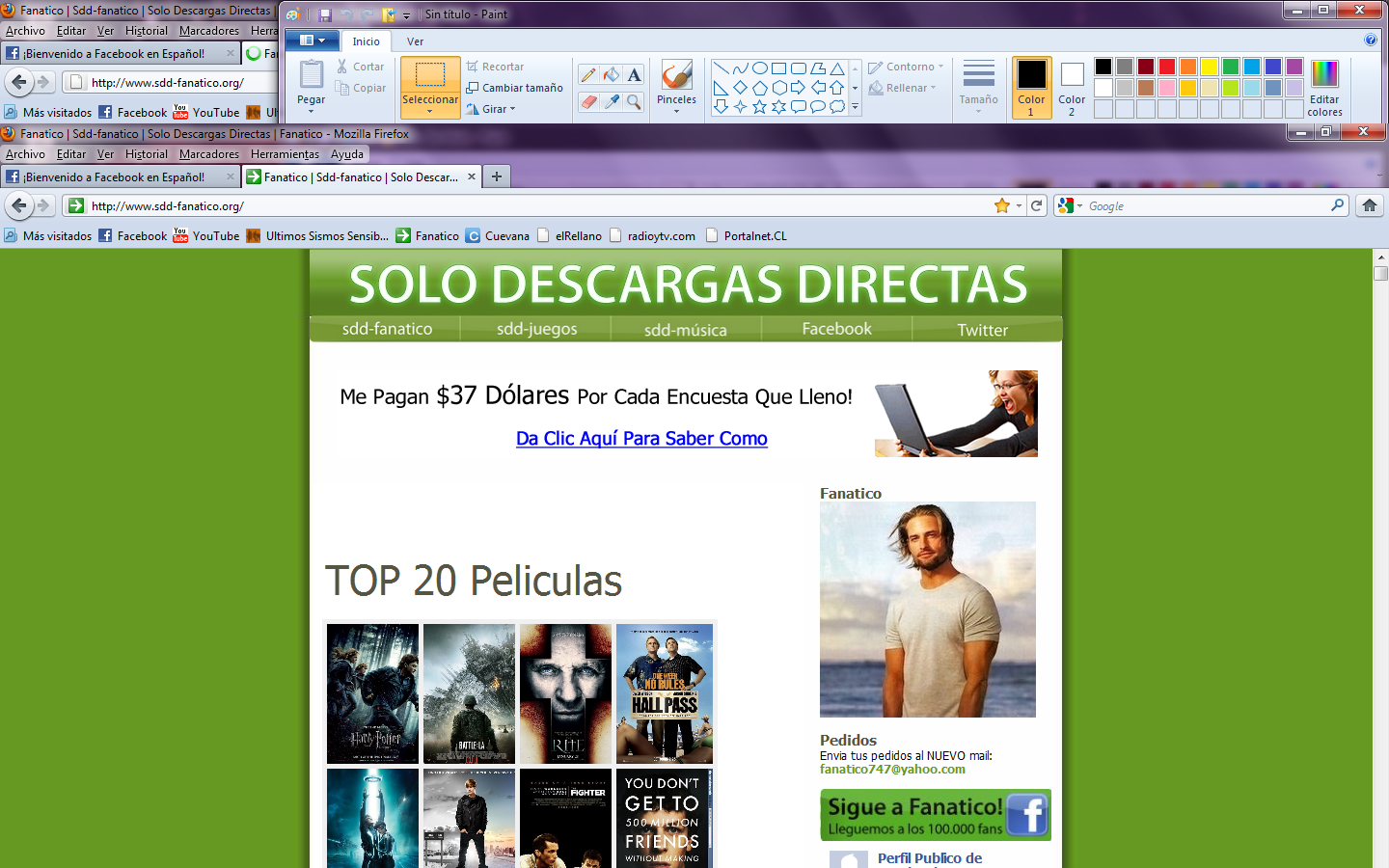Choose the five-point star shape in Paint

click(x=760, y=106)
